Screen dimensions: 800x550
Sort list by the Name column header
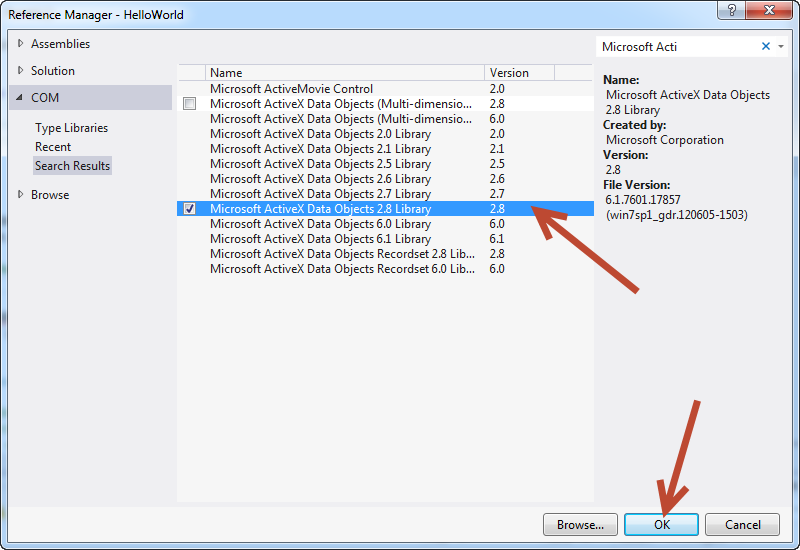[345, 72]
